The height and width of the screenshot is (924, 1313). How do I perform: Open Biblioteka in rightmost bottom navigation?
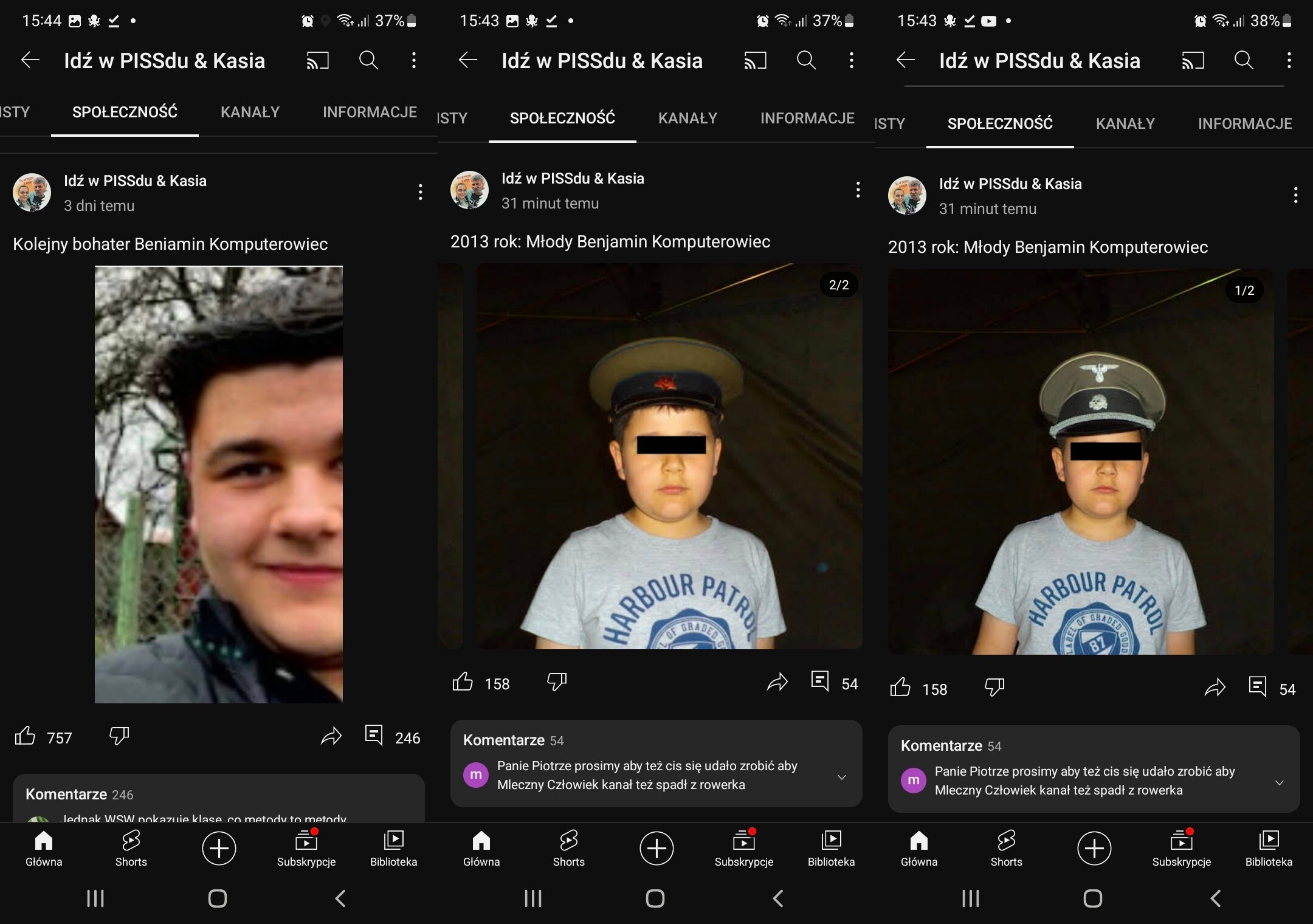tap(1269, 848)
